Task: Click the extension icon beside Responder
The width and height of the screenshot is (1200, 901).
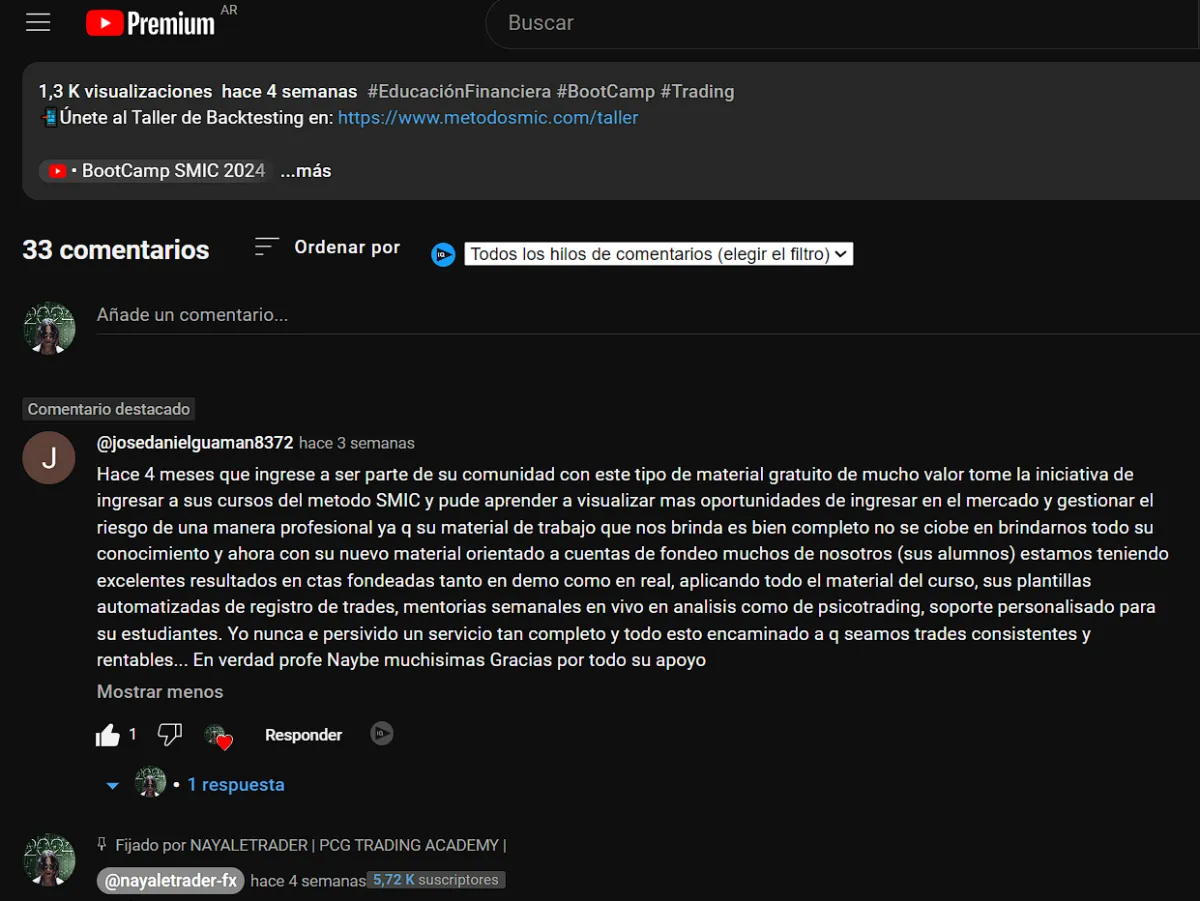Action: 382,734
